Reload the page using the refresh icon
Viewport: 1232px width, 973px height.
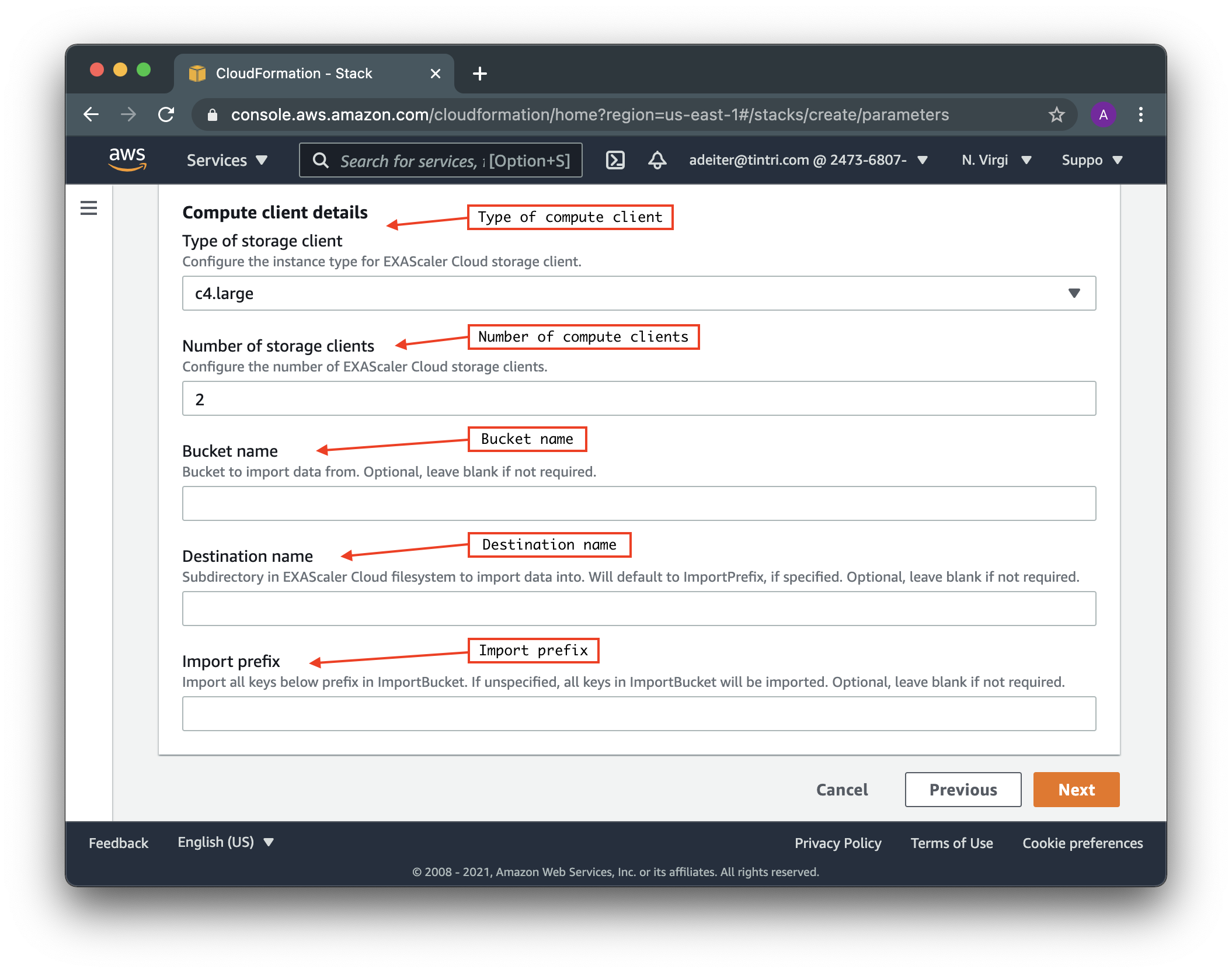pyautogui.click(x=166, y=114)
